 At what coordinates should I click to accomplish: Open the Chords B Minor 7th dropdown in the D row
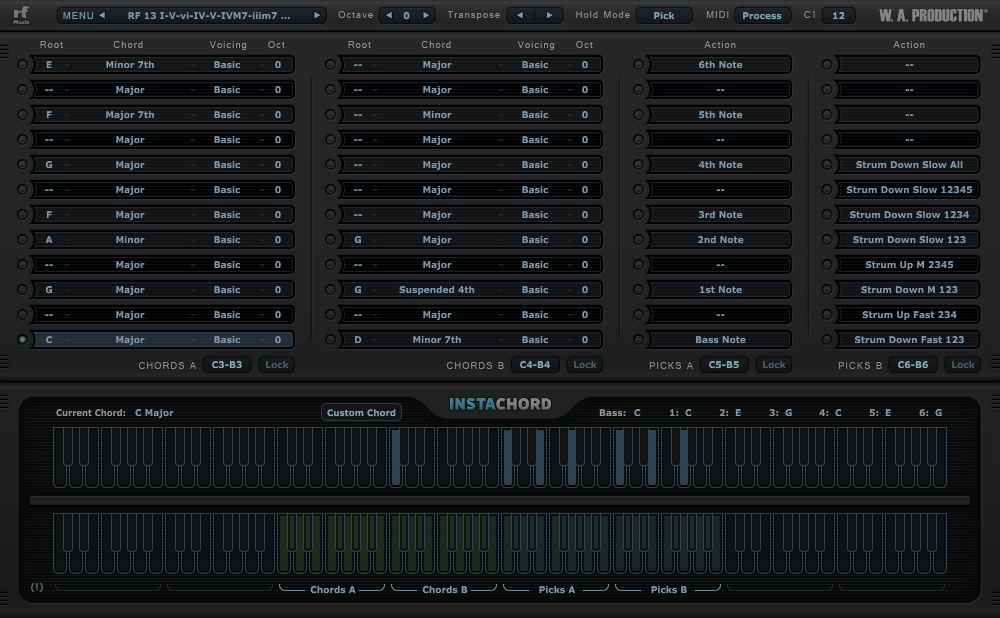[437, 340]
